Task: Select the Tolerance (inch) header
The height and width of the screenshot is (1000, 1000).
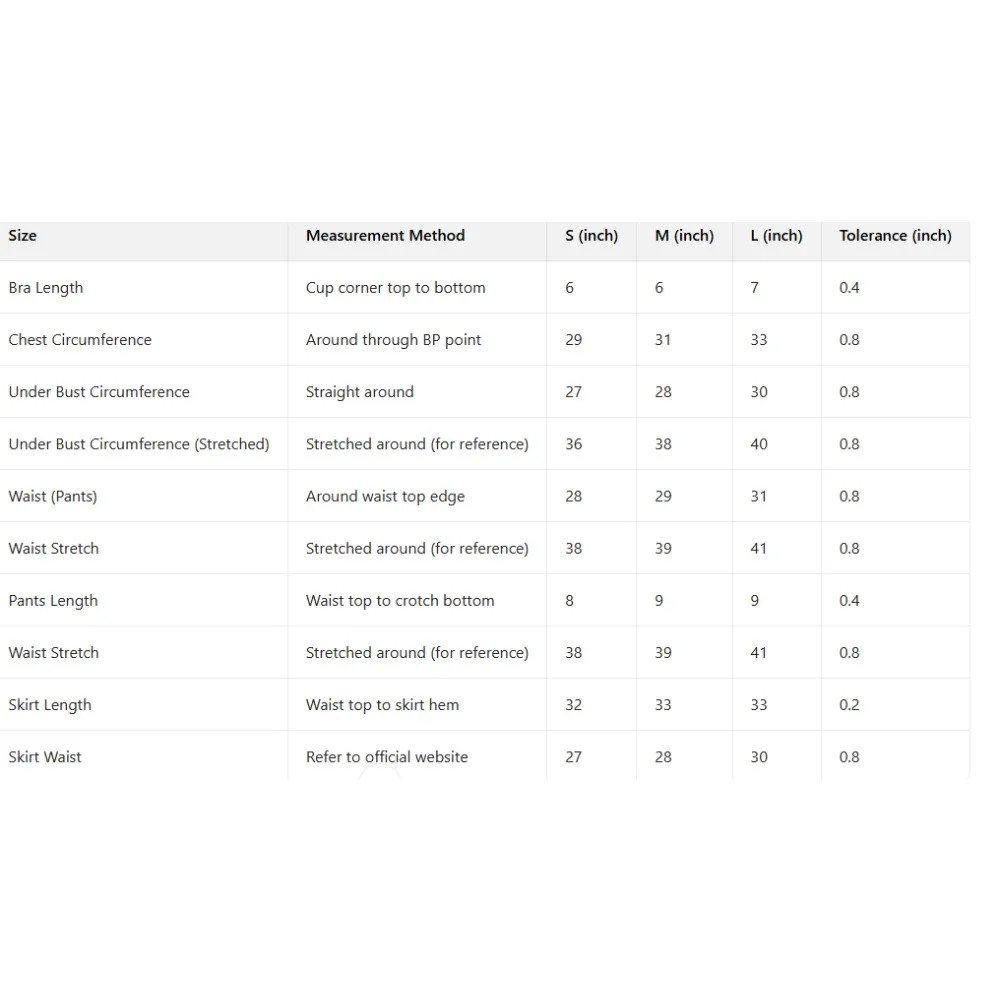Action: (895, 236)
